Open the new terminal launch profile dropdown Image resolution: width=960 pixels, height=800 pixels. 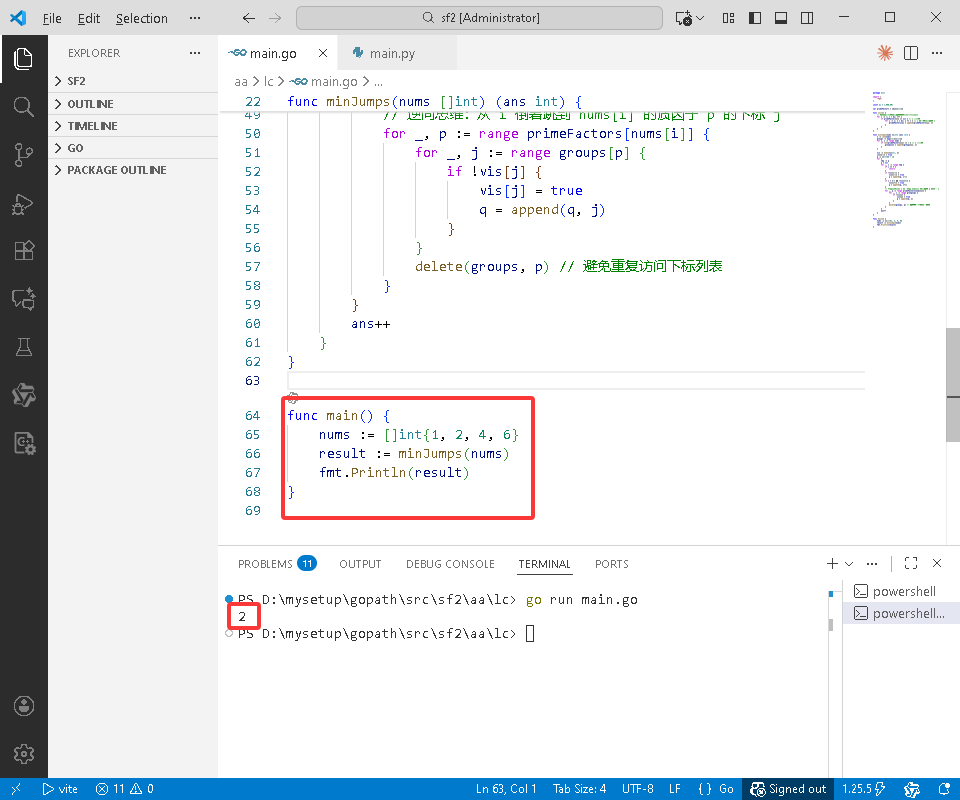pyautogui.click(x=849, y=563)
